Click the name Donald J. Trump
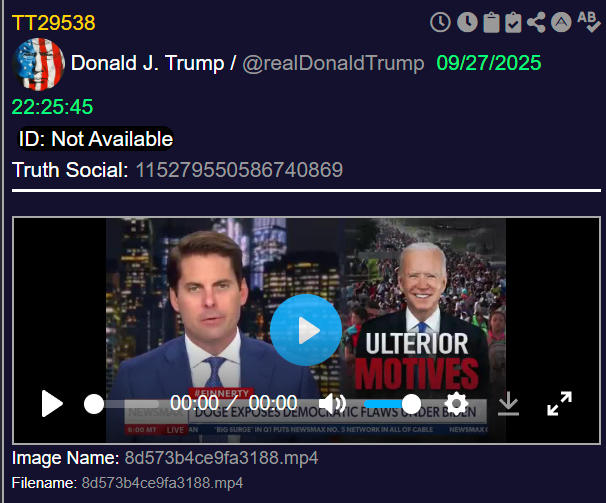 pos(148,63)
